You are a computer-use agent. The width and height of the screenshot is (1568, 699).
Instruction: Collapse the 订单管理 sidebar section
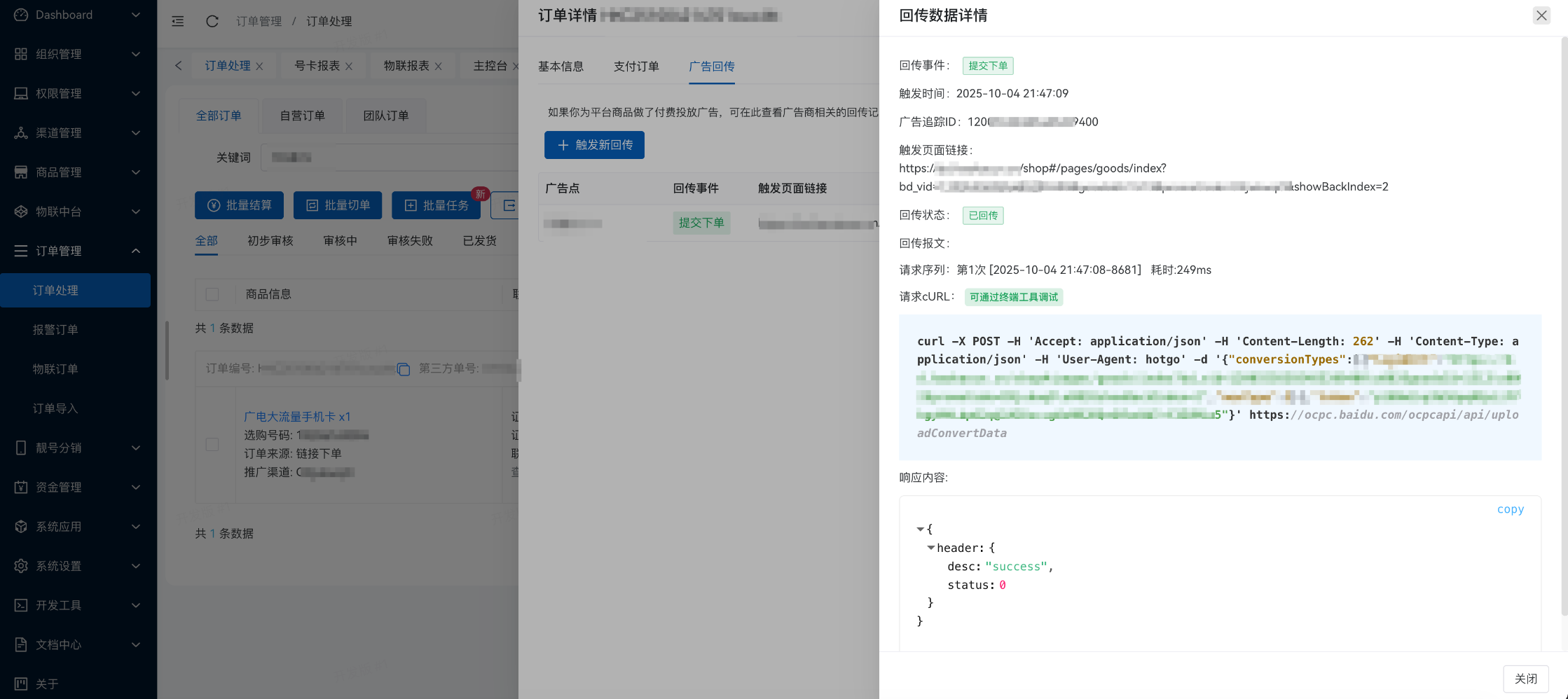[x=76, y=251]
